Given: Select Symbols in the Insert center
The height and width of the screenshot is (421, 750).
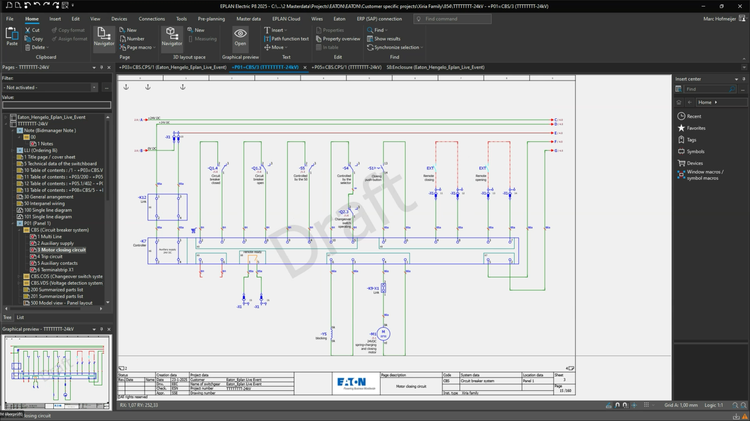Looking at the screenshot, I should pyautogui.click(x=694, y=151).
